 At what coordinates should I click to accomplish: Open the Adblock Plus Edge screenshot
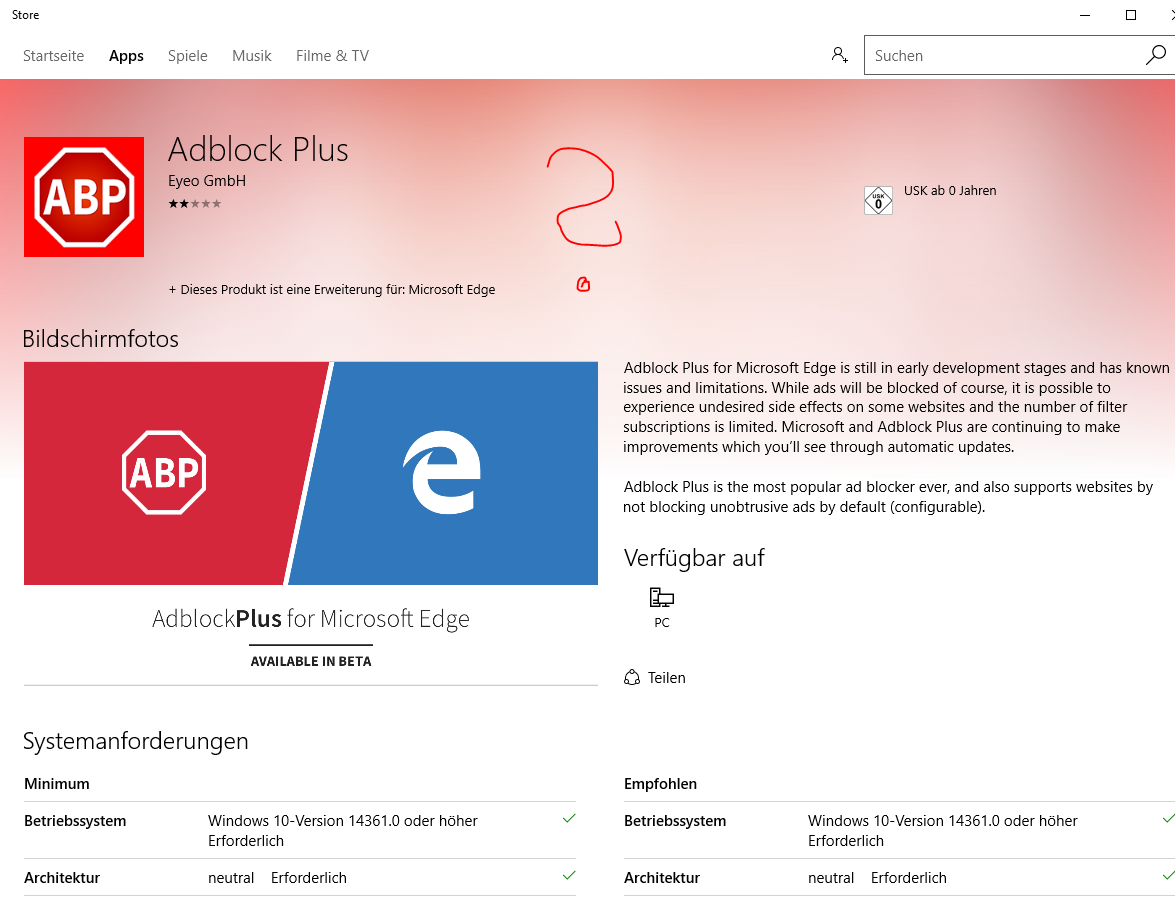[311, 523]
